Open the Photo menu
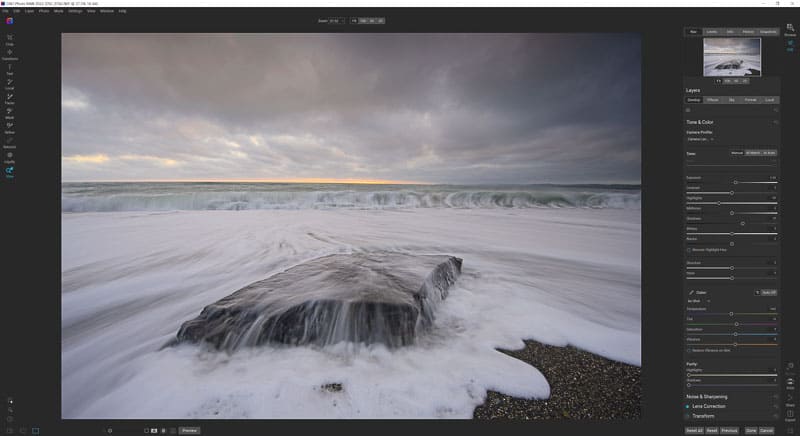 click(44, 11)
